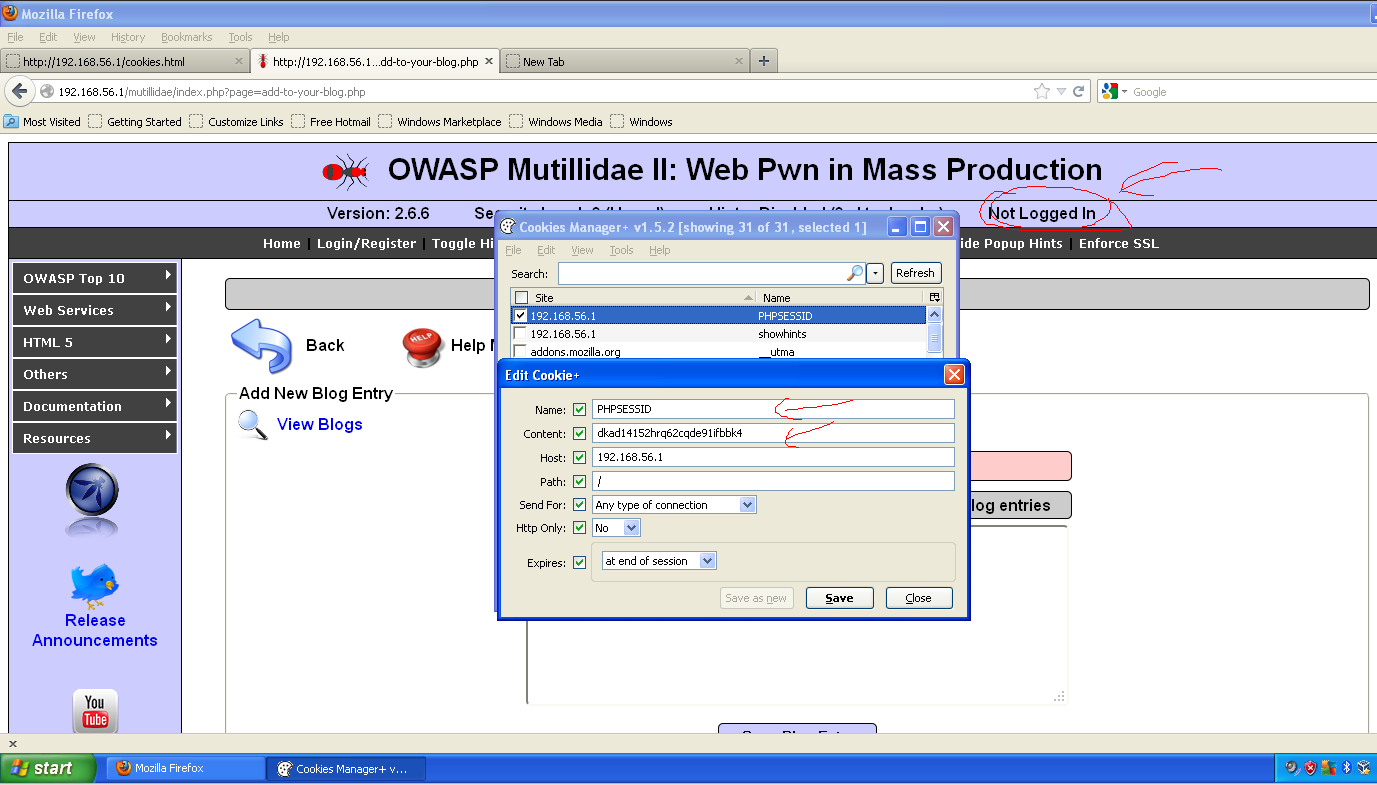Viewport: 1377px width, 785px height.
Task: Click the Twitter bird icon
Action: tap(94, 585)
